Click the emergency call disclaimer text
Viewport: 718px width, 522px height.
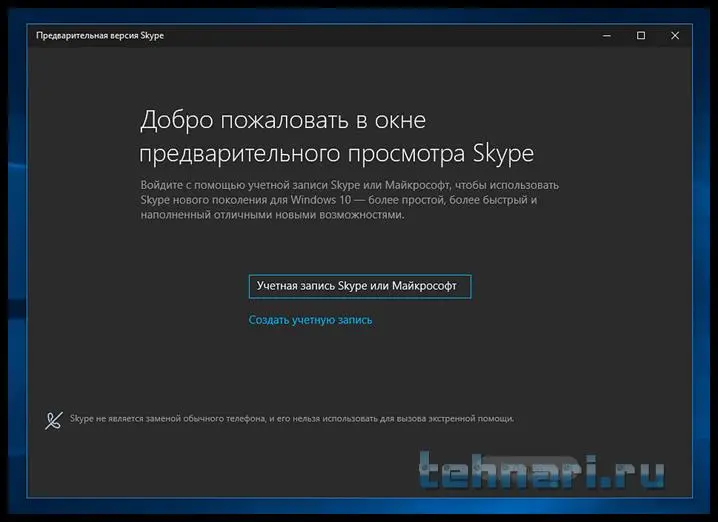click(292, 419)
